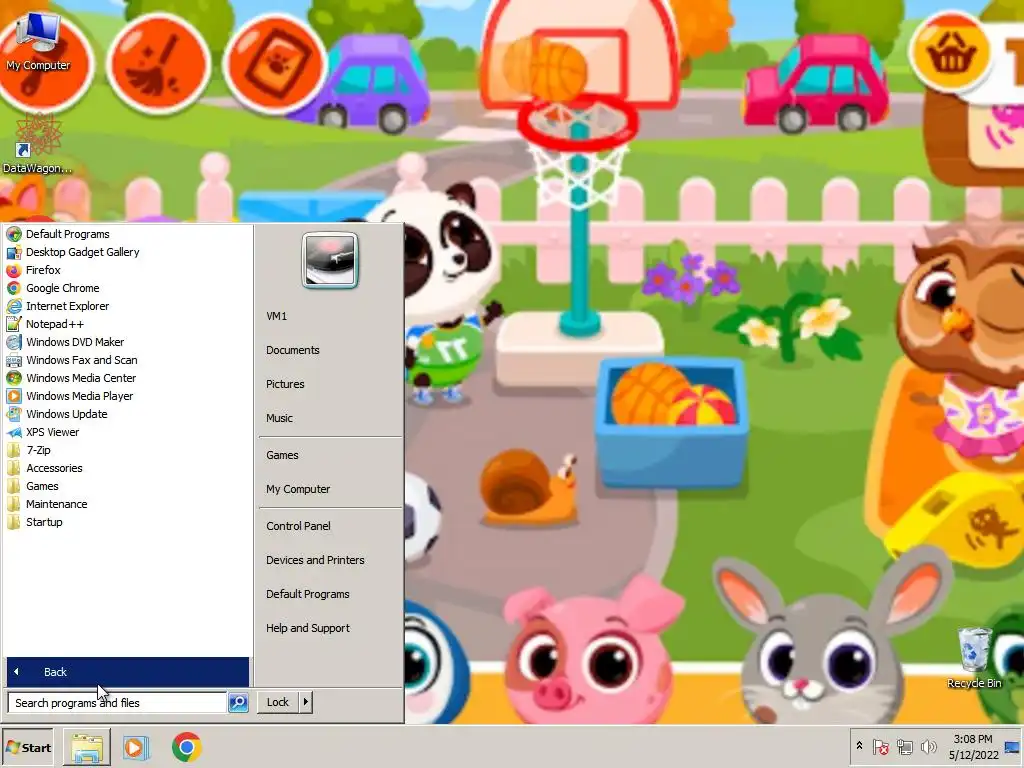
Task: Open My Computer from Start menu right pane
Action: 298,489
